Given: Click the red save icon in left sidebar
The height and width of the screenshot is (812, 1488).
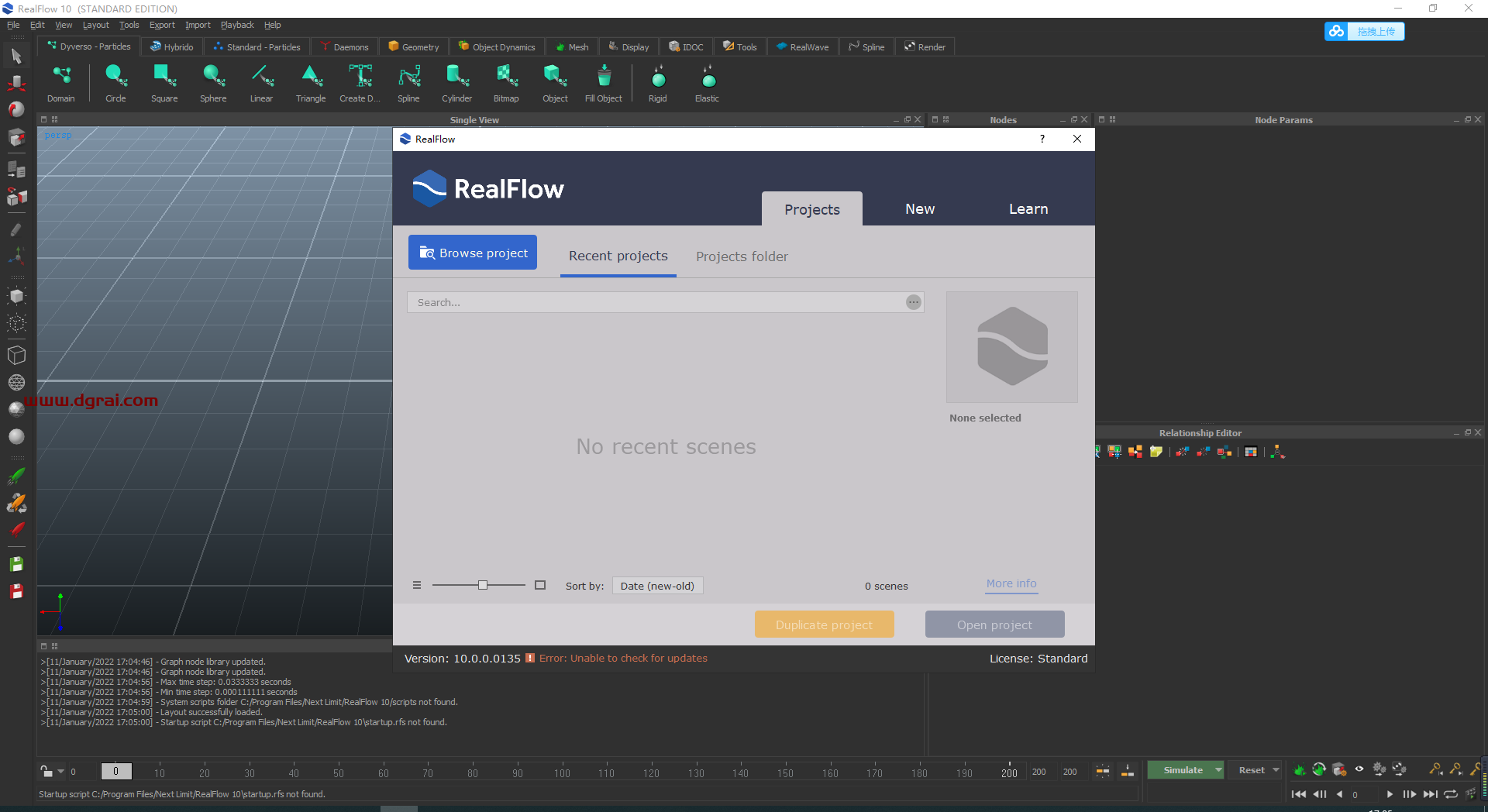Looking at the screenshot, I should tap(16, 591).
